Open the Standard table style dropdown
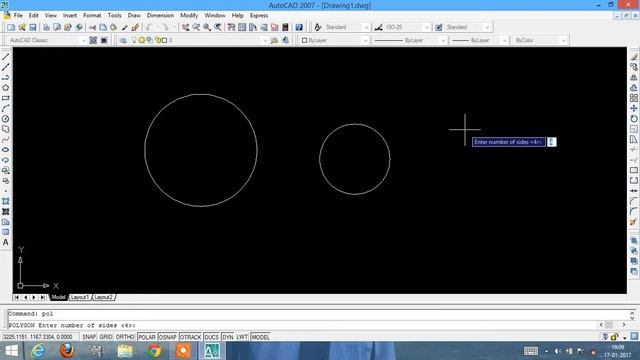Screen dimensions: 640x360 [487, 27]
